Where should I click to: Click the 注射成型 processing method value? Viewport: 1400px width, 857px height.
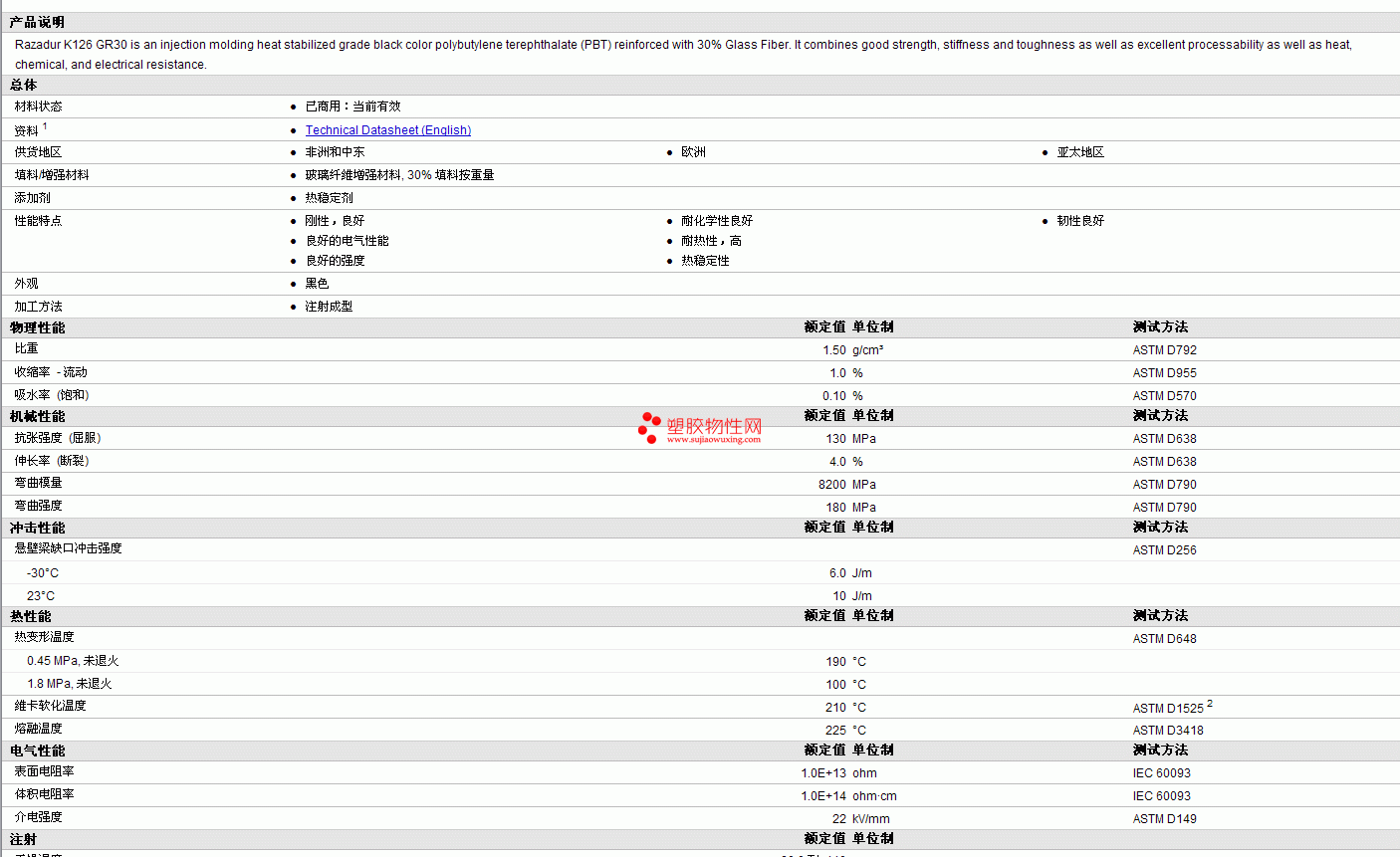(329, 307)
